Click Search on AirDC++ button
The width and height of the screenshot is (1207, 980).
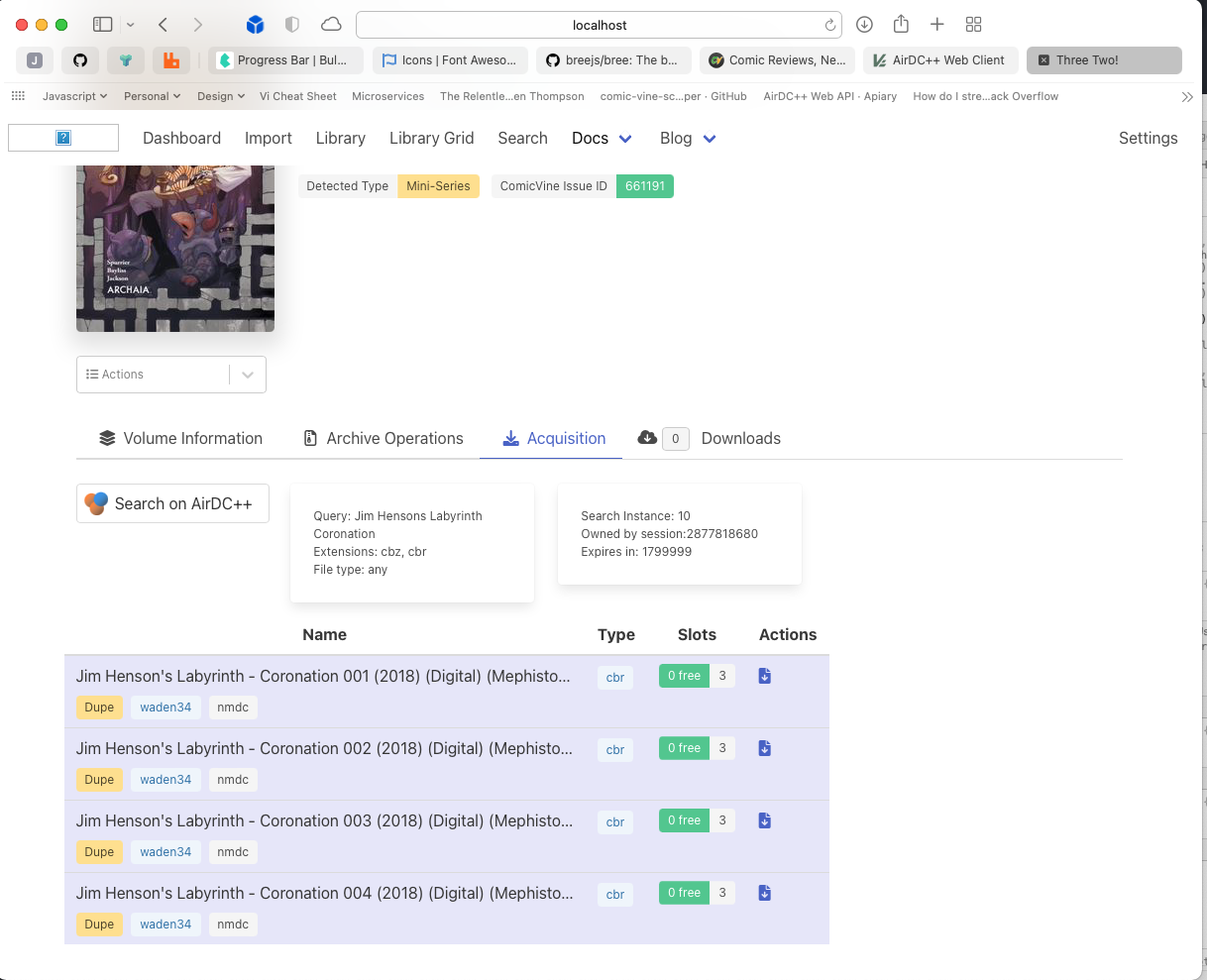point(172,503)
